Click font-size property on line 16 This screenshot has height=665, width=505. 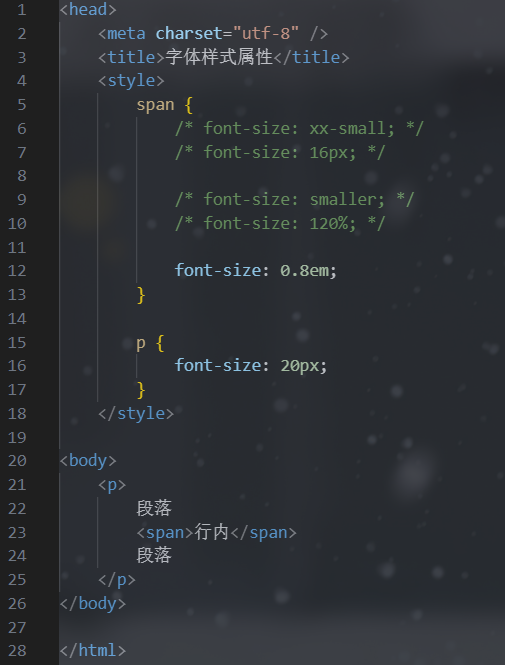[x=218, y=366]
